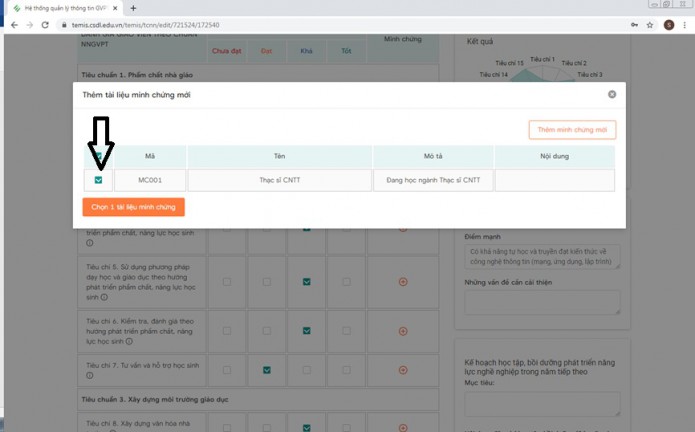
Task: Bookmark this page with the star icon
Action: 650,24
